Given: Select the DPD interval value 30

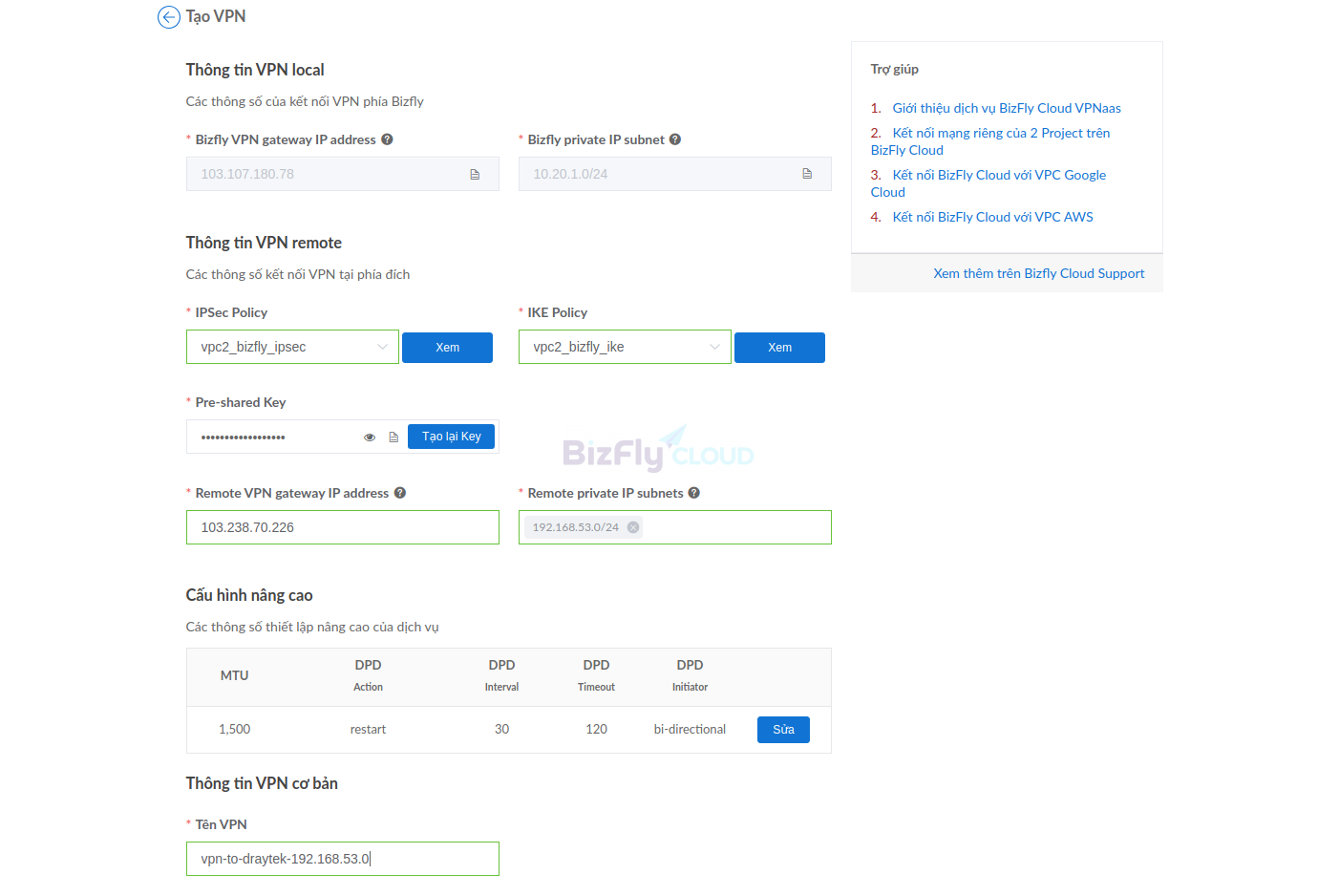Looking at the screenshot, I should (501, 729).
